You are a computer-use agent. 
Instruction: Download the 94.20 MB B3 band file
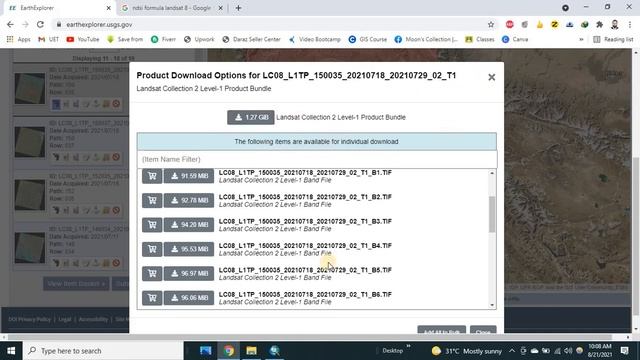(189, 225)
